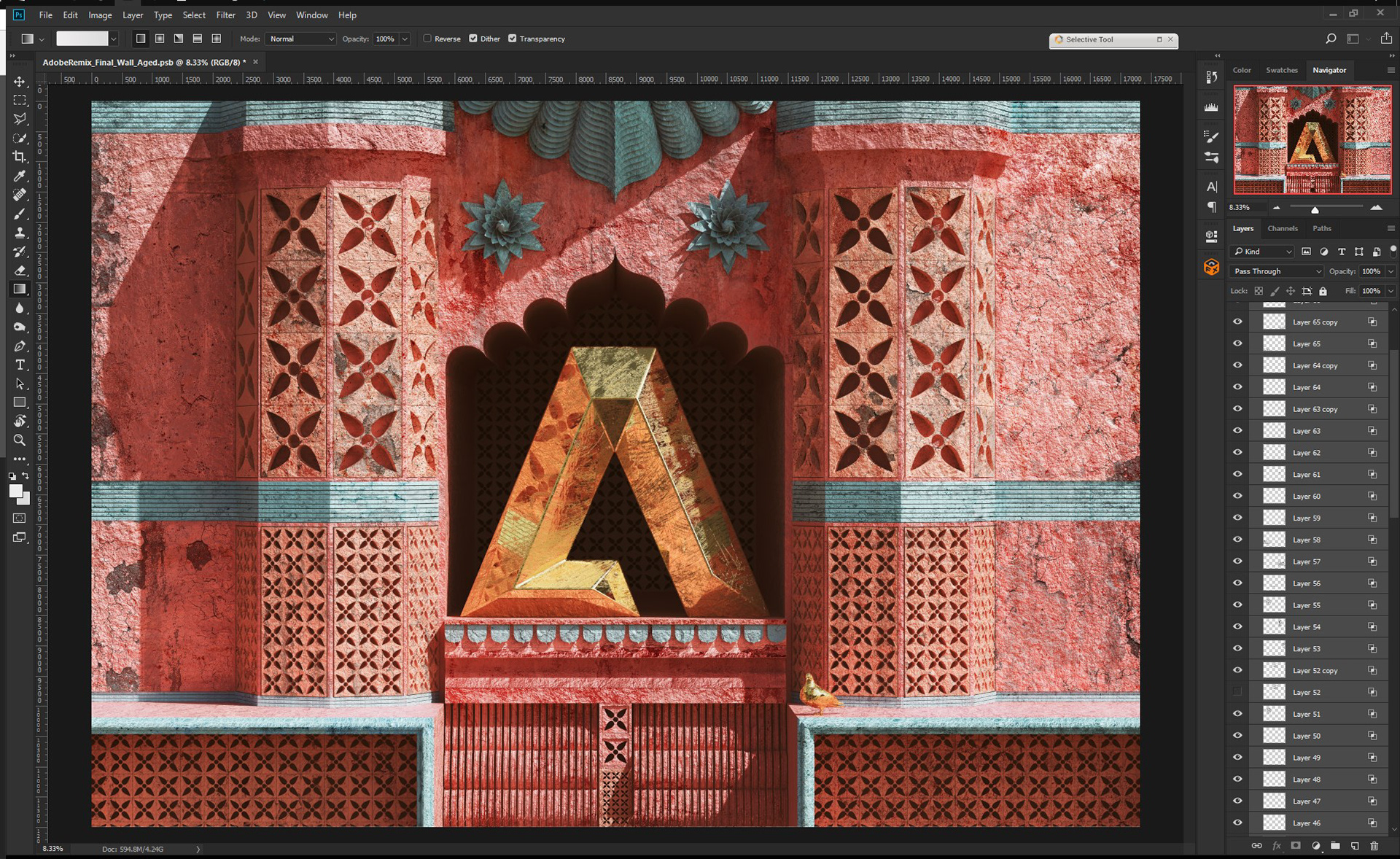
Task: Select the Hand tool
Action: [20, 421]
